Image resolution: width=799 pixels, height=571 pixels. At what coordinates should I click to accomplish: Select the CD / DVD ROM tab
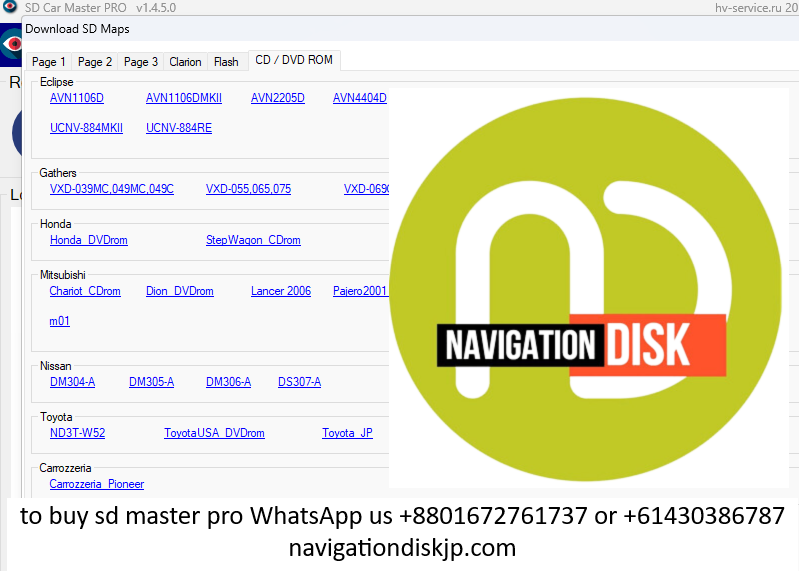[x=294, y=60]
